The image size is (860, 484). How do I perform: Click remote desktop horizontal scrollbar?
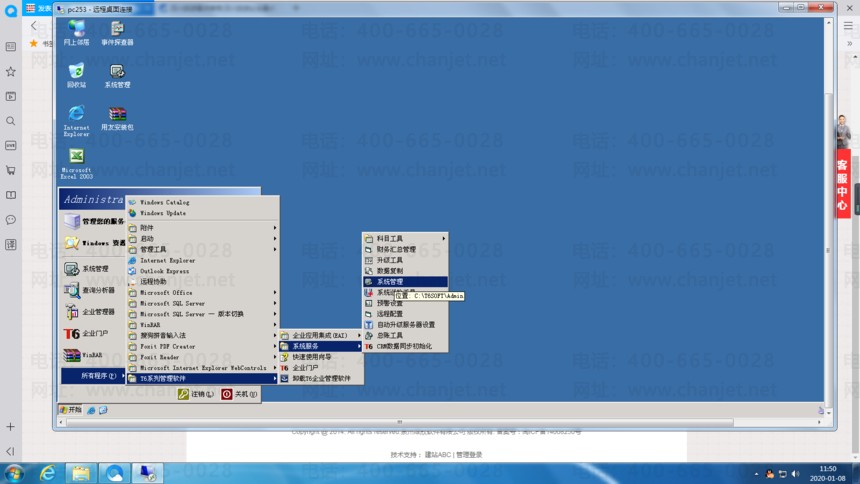(x=400, y=422)
